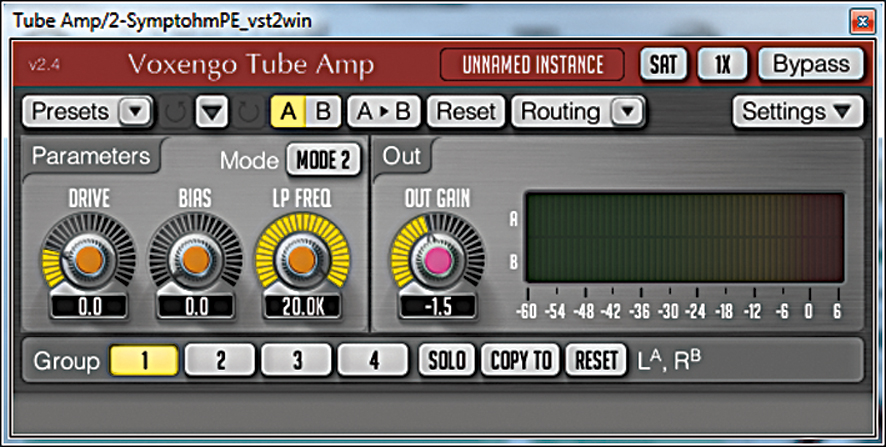Image resolution: width=886 pixels, height=447 pixels.
Task: Click the redo arrow icon before A/B buttons
Action: [247, 111]
